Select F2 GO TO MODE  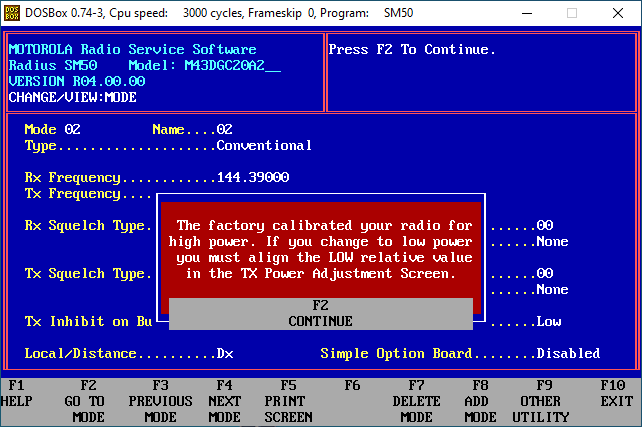click(84, 401)
